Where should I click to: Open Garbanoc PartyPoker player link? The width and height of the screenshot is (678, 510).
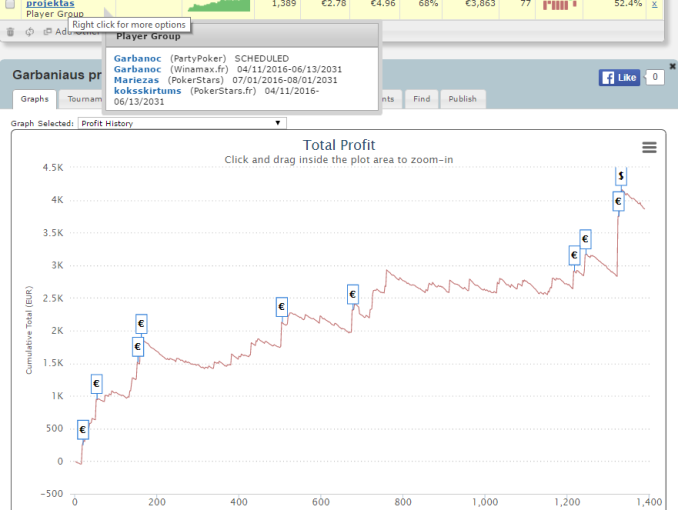pos(137,59)
